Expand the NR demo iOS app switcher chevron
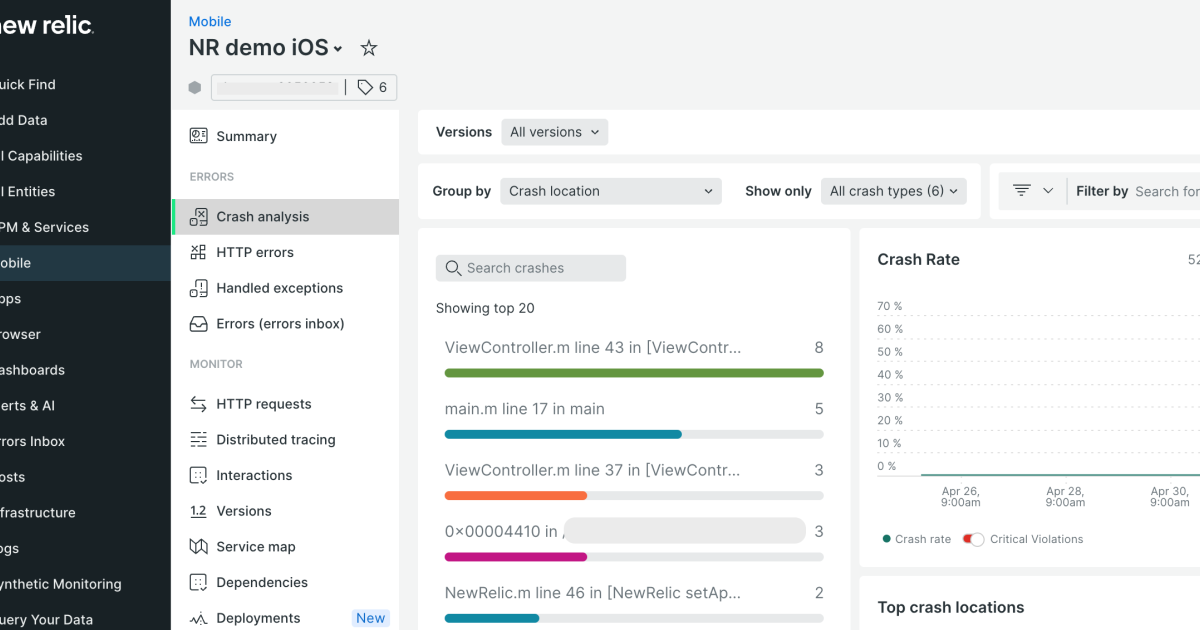The height and width of the screenshot is (630, 1200). tap(337, 48)
